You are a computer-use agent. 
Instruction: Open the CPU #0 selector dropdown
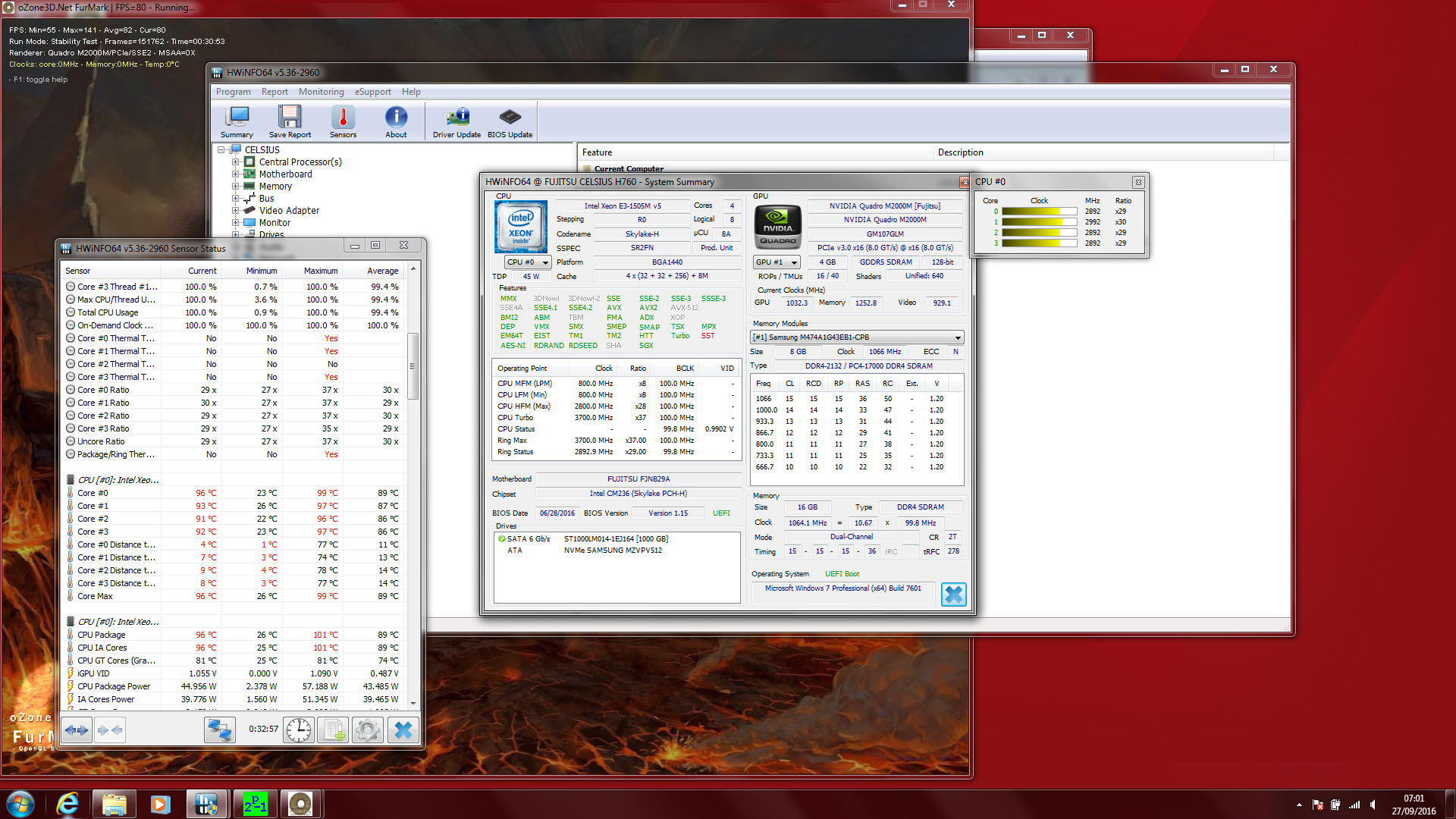click(x=528, y=262)
